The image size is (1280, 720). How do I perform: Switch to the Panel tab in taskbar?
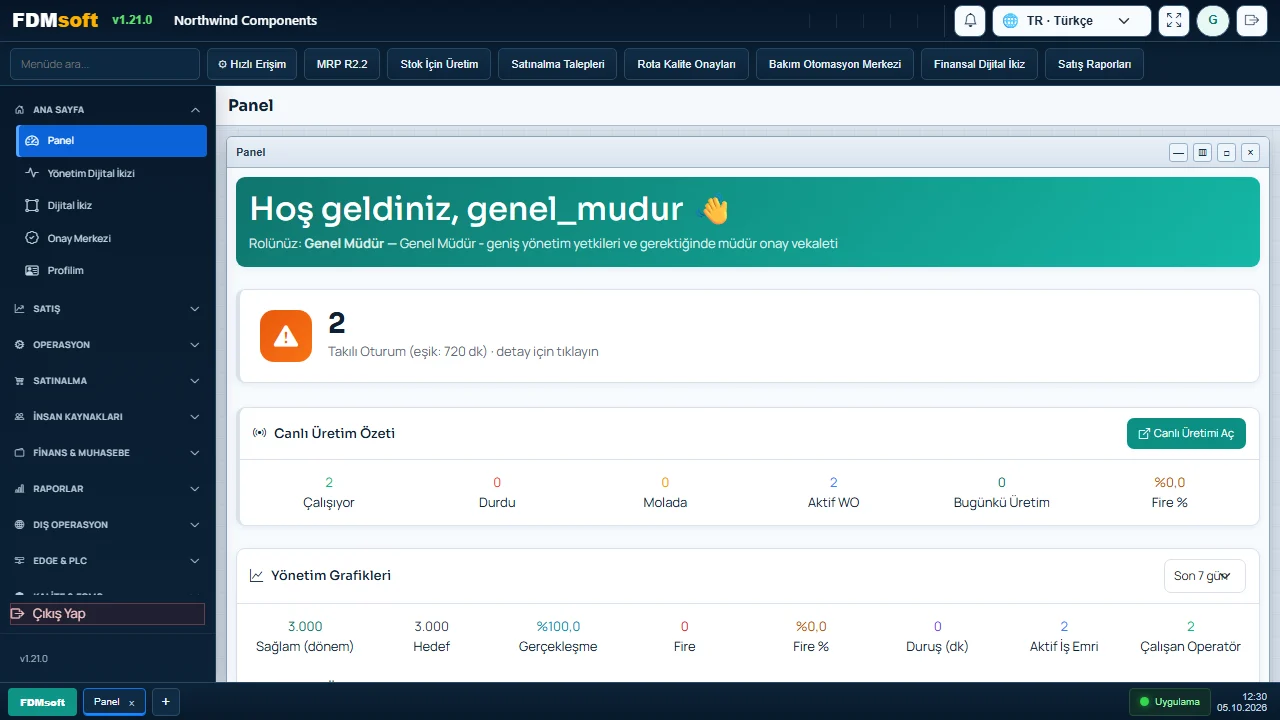pos(114,702)
